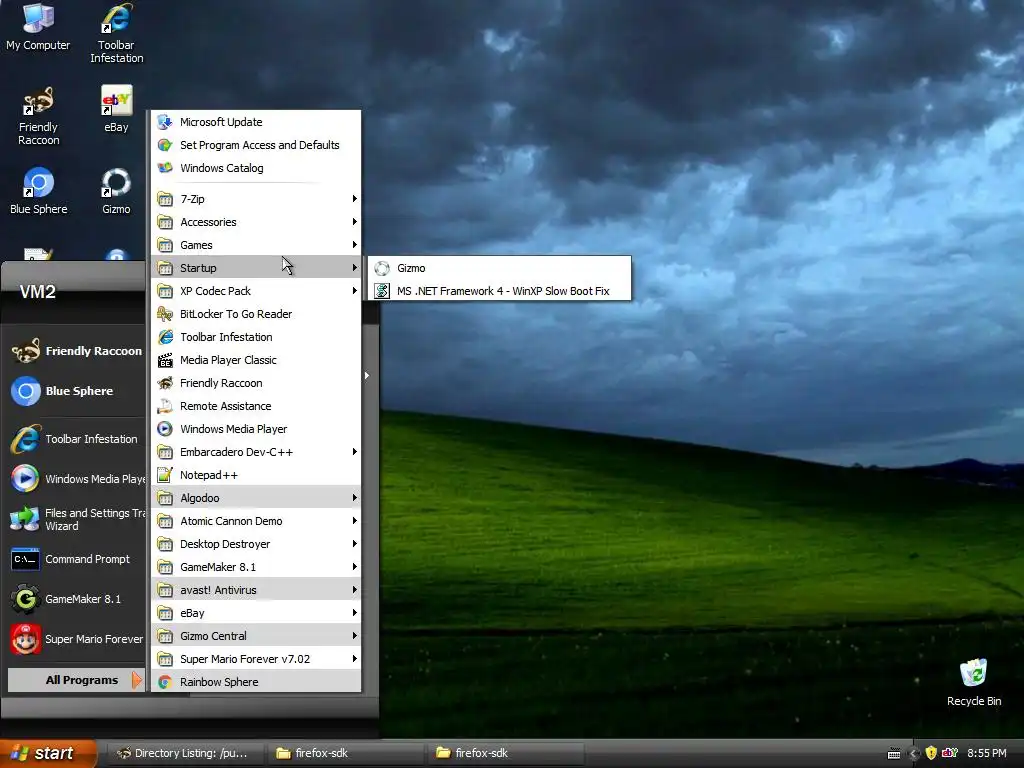
Task: Click Gizmo icon in Startup submenu
Action: click(x=382, y=268)
